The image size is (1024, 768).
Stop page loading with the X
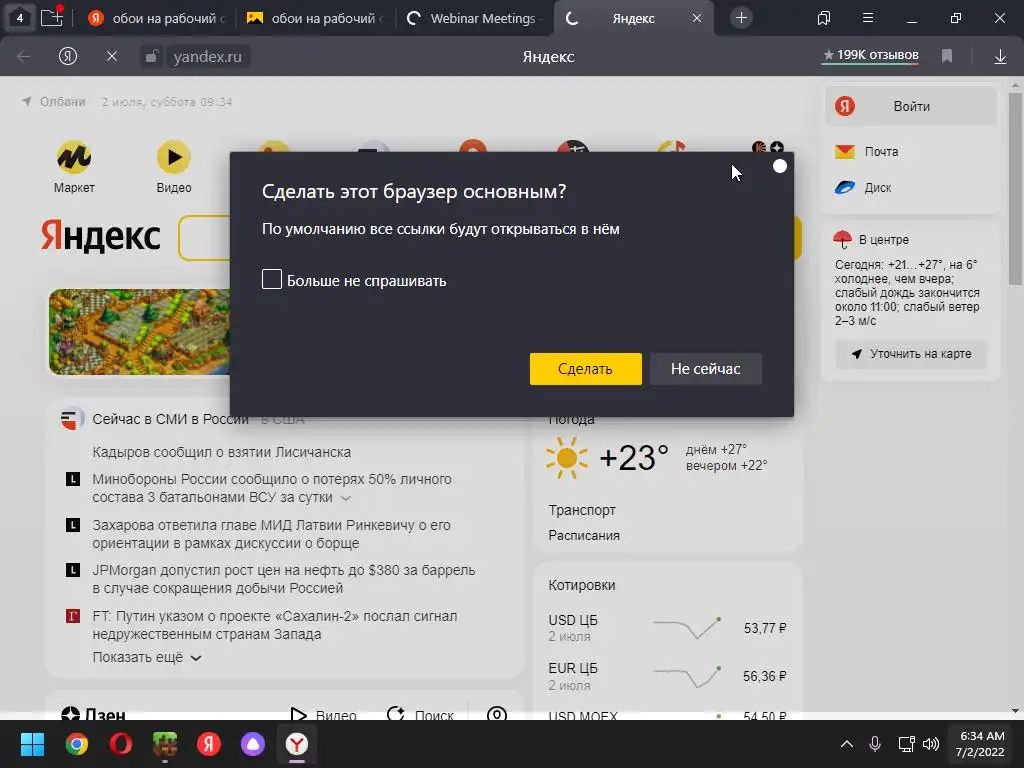(x=112, y=57)
